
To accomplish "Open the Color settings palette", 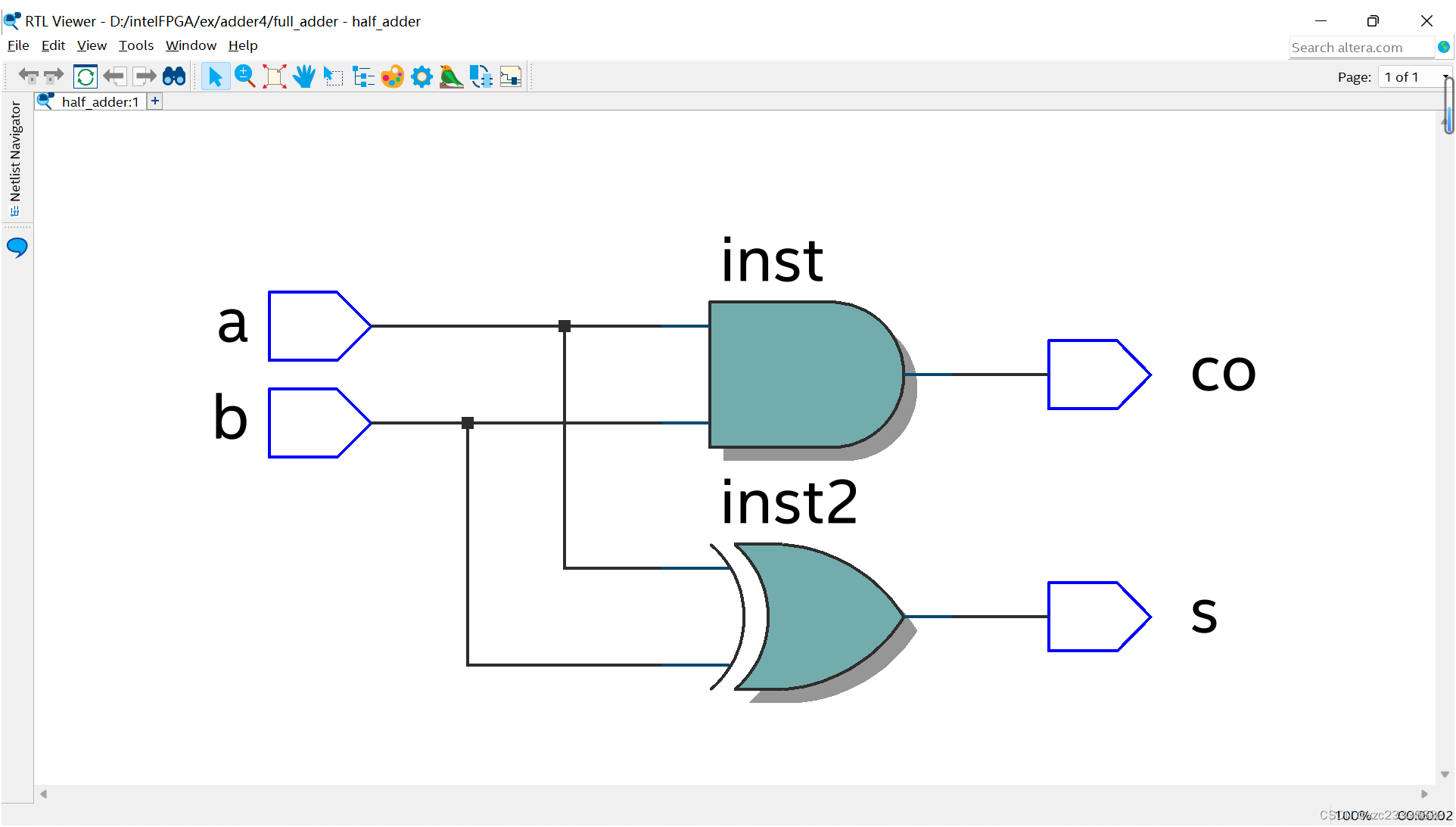I will tap(393, 76).
